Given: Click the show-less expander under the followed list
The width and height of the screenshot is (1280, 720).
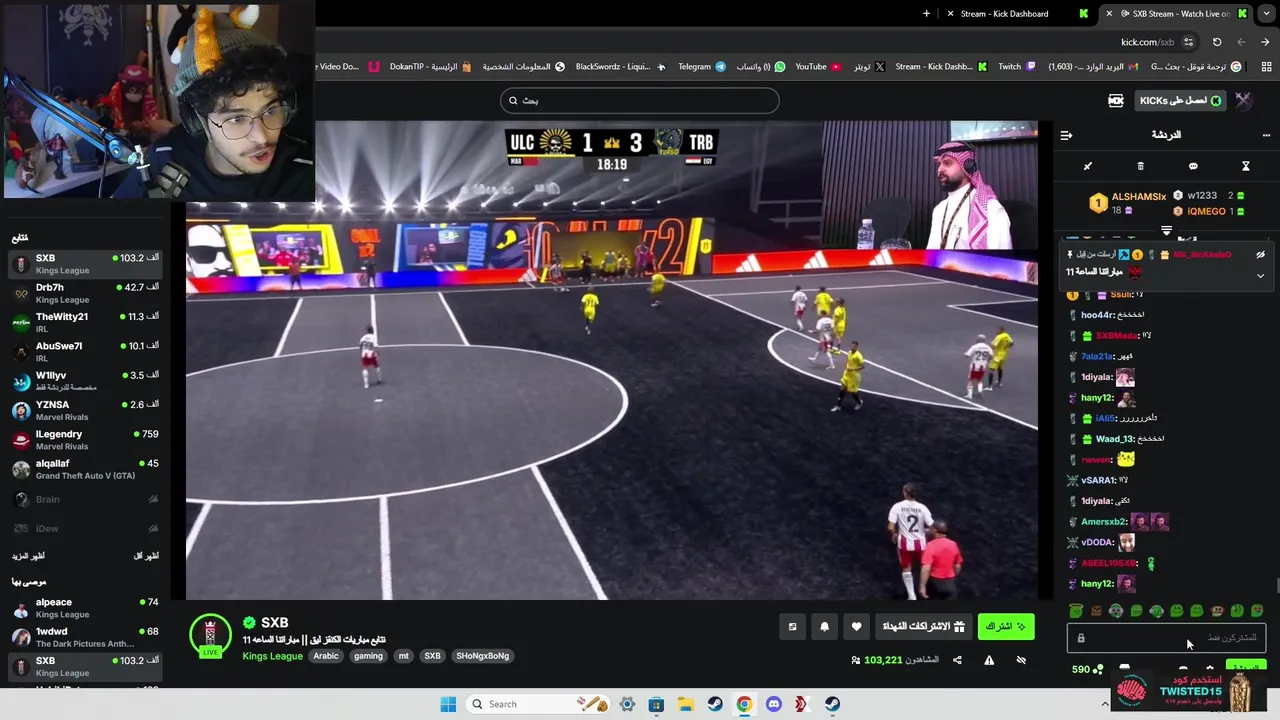Looking at the screenshot, I should [146, 556].
